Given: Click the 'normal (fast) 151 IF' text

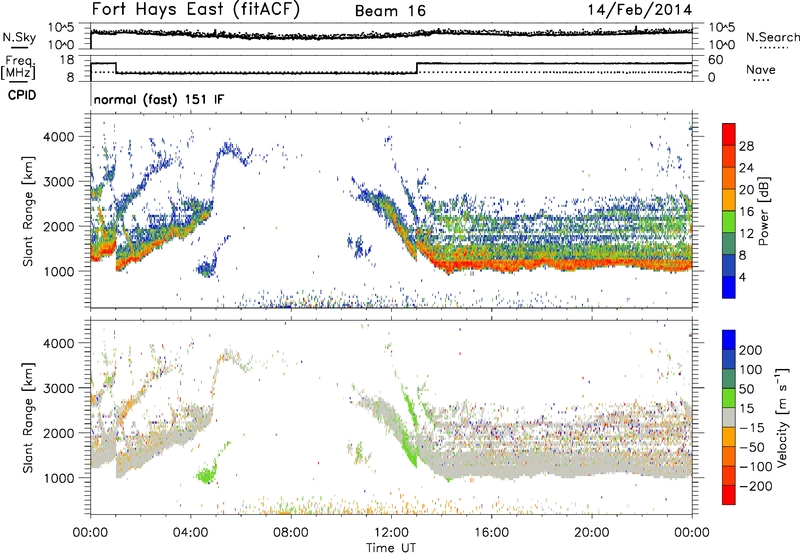Looking at the screenshot, I should (x=159, y=100).
